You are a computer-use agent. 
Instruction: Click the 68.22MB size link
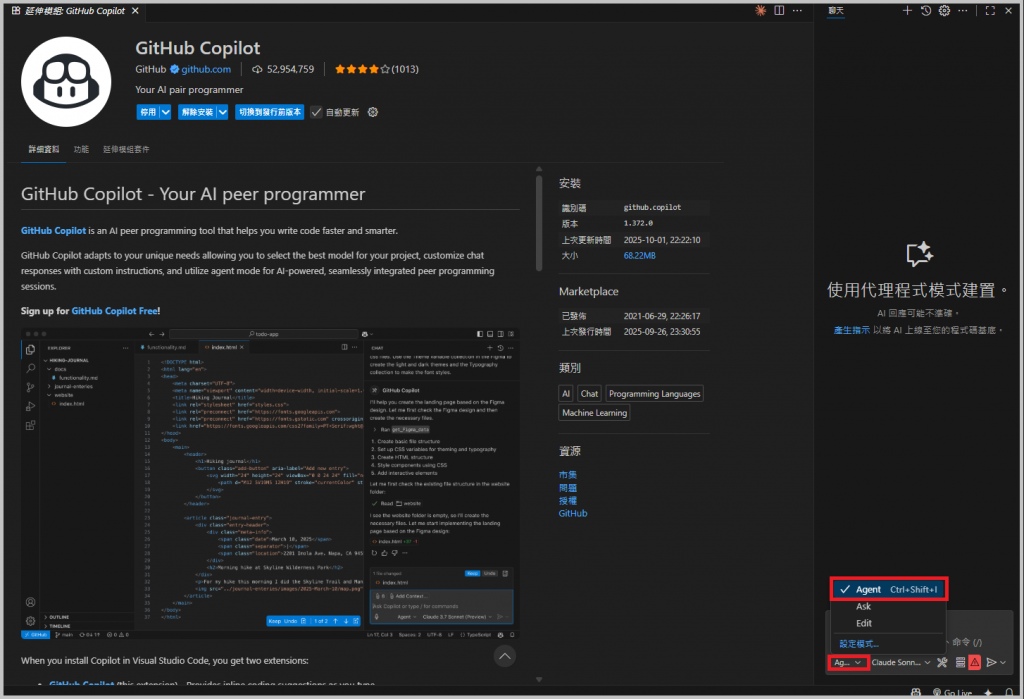click(x=639, y=255)
